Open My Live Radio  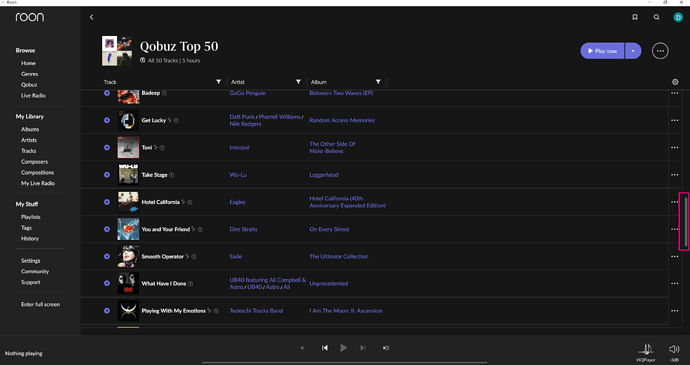click(x=38, y=183)
